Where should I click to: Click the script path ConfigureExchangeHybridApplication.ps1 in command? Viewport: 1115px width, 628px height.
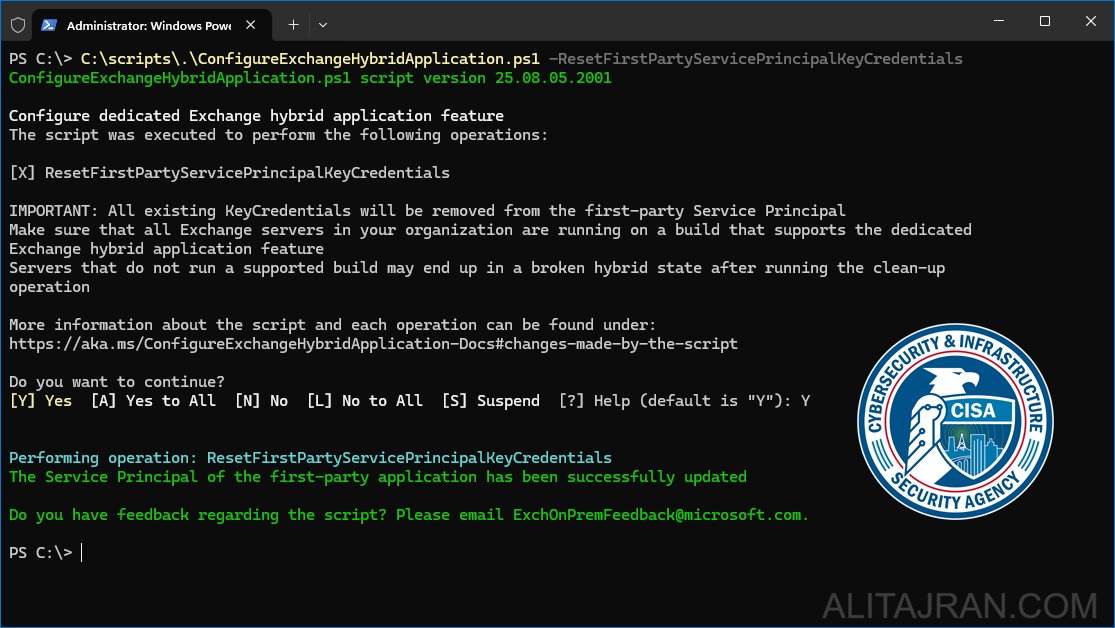click(x=310, y=59)
